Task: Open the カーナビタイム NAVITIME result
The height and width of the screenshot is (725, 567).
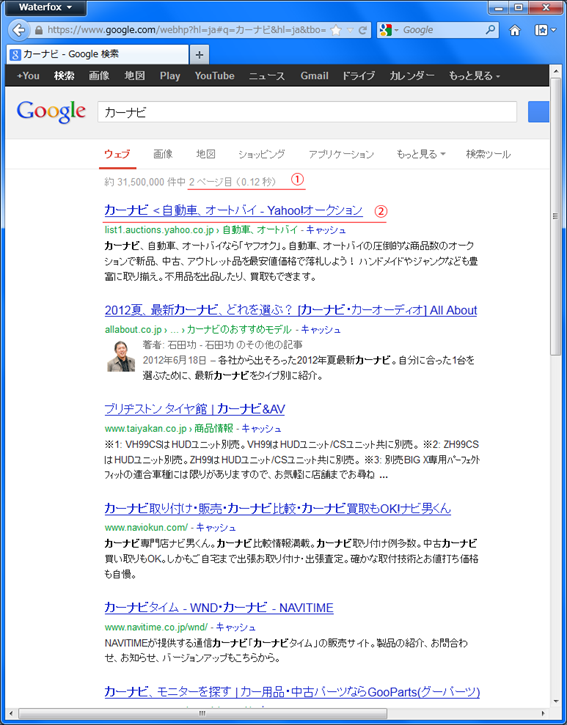Action: pyautogui.click(x=219, y=608)
